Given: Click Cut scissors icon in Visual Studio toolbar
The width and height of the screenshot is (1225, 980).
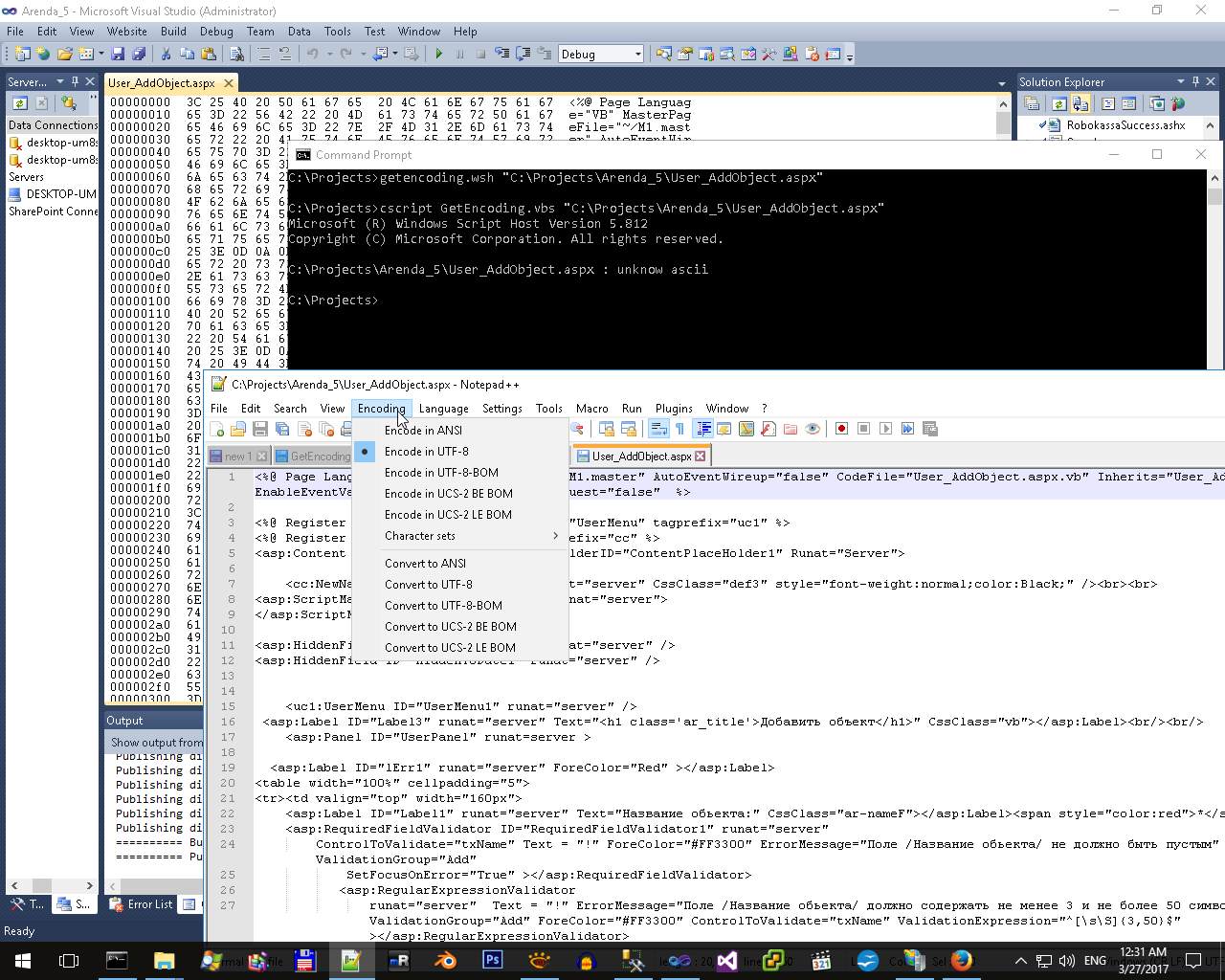Looking at the screenshot, I should 166,54.
